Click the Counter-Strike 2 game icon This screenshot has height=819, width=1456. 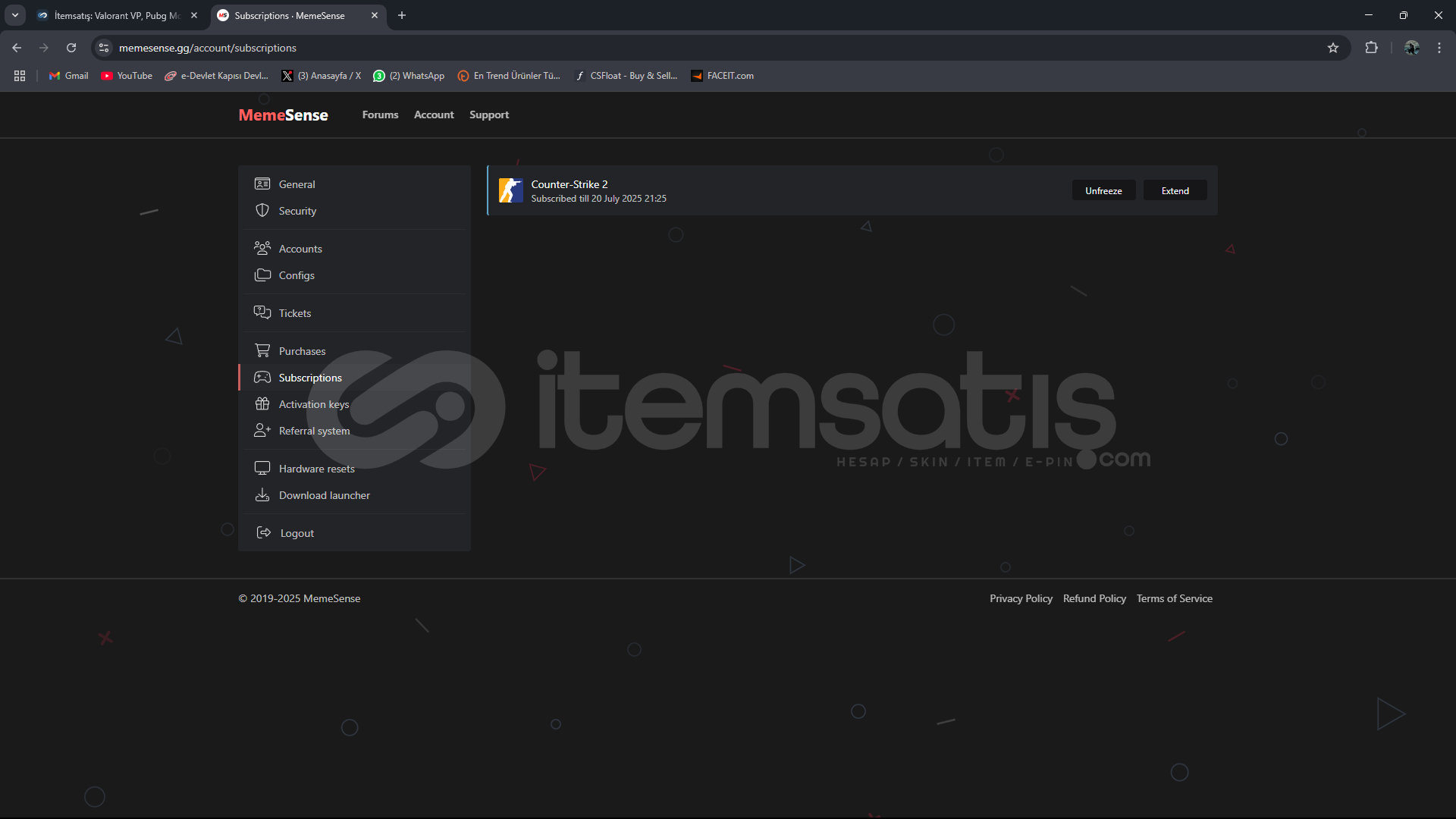[511, 190]
